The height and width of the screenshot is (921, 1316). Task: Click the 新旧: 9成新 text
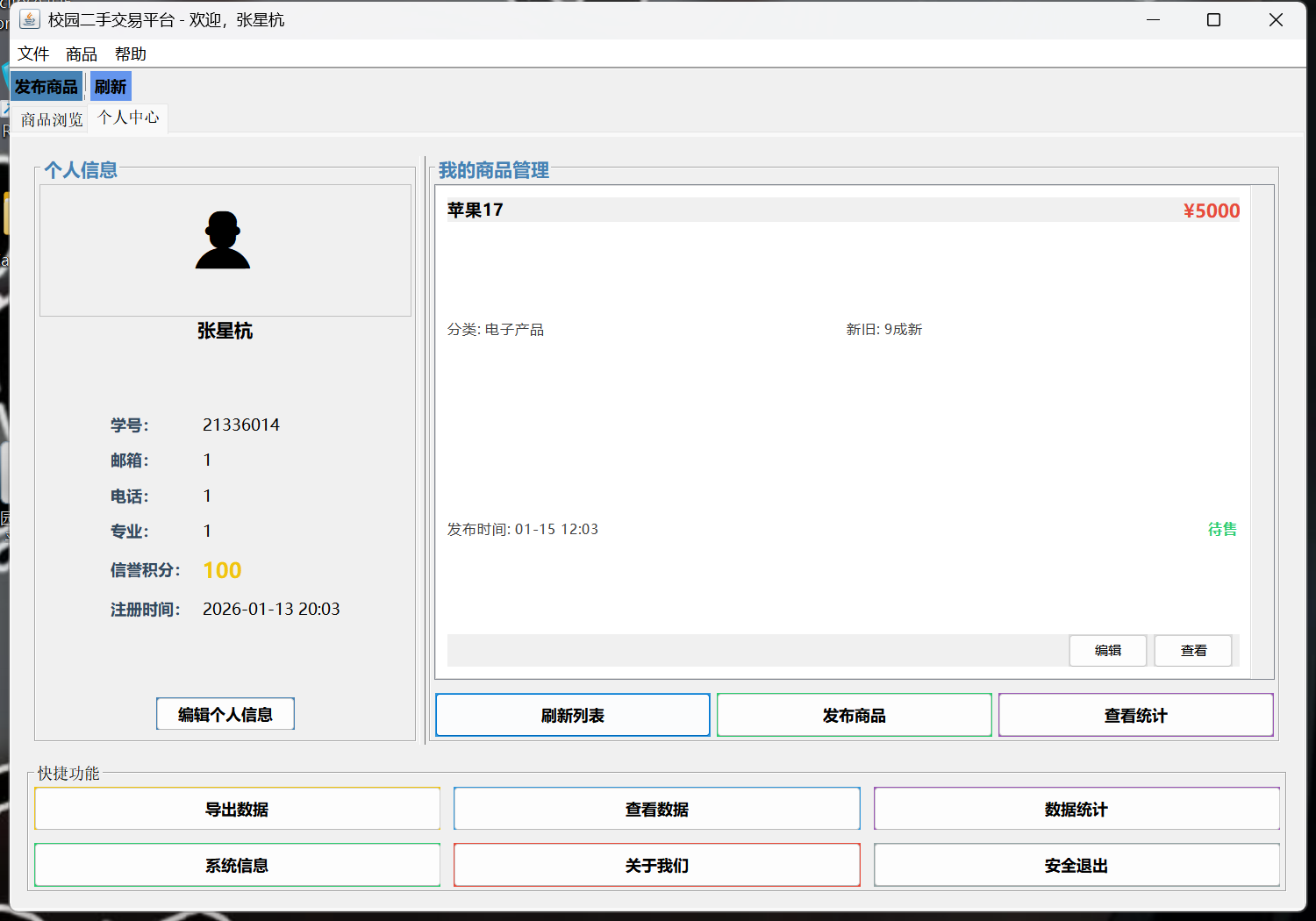click(884, 329)
